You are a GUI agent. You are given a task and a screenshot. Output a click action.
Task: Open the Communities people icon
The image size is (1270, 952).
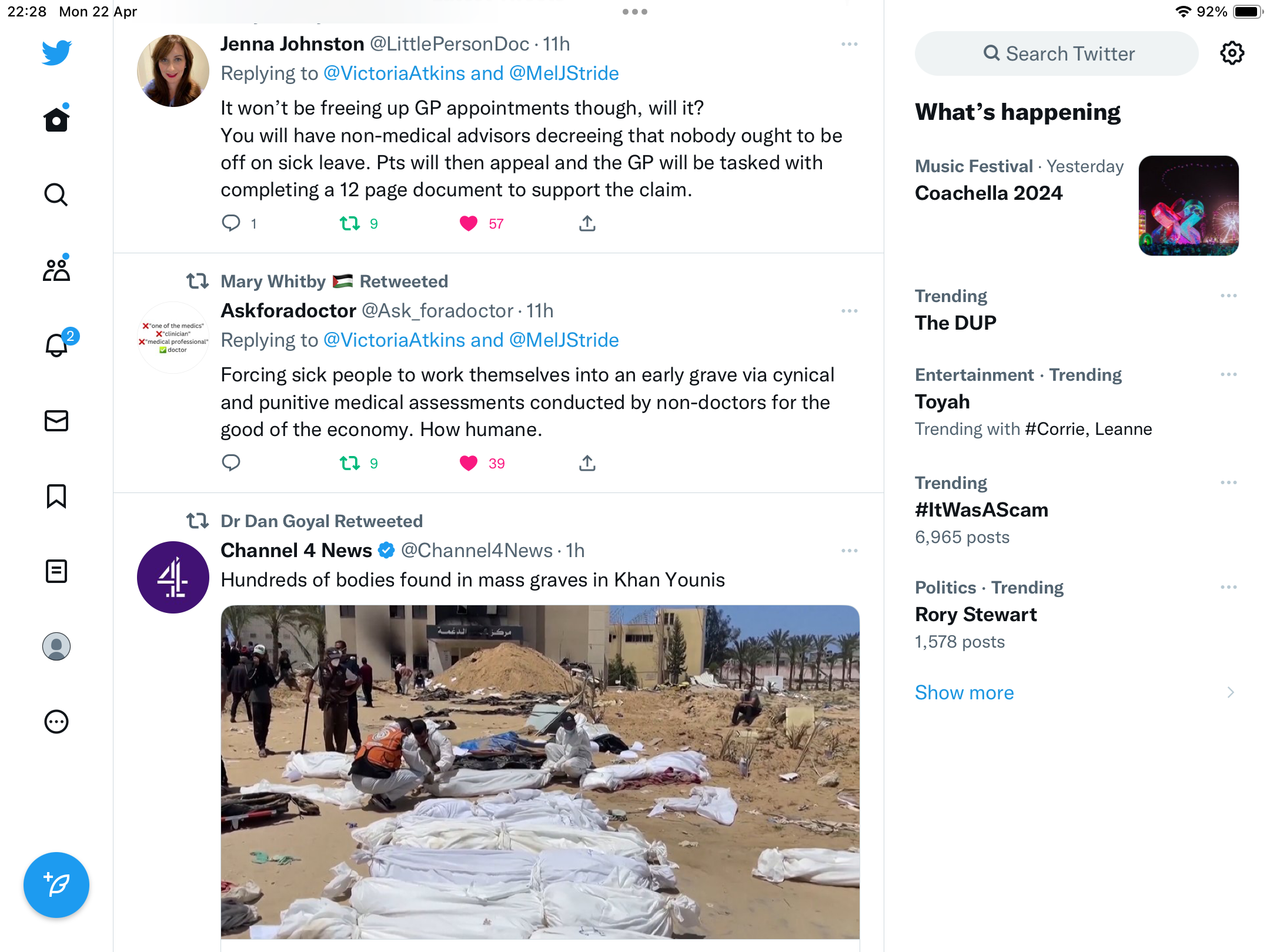[56, 270]
